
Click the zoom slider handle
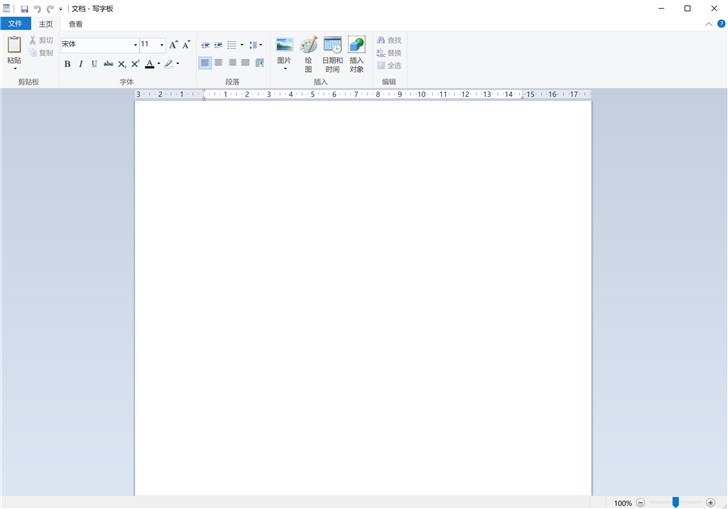tap(676, 502)
